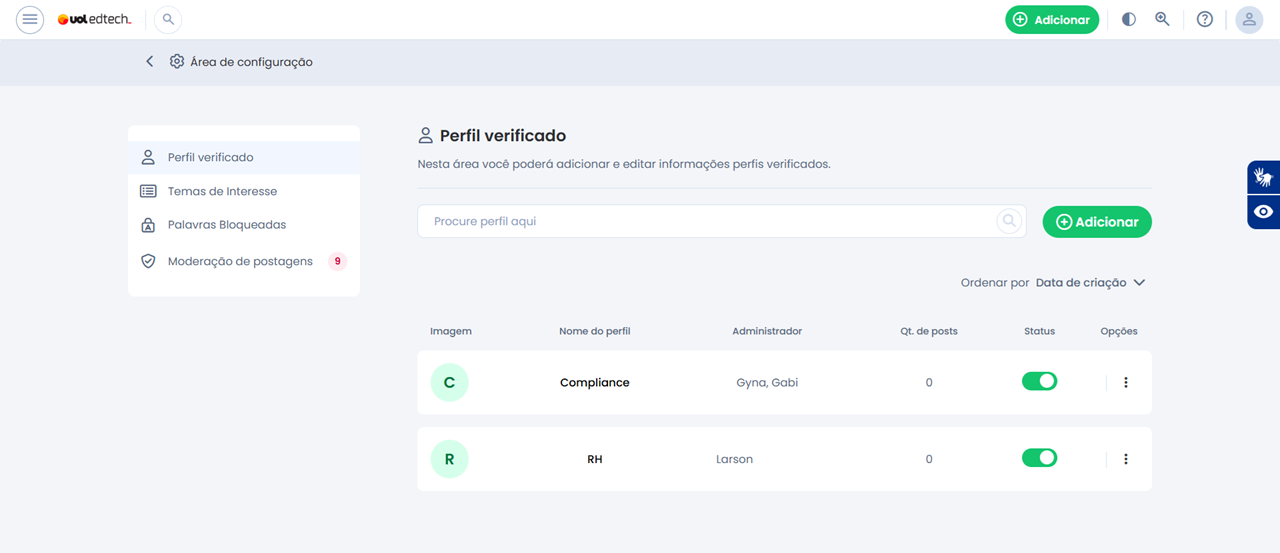Viewport: 1280px width, 553px height.
Task: Toggle the contrast mode icon
Action: click(x=1129, y=19)
